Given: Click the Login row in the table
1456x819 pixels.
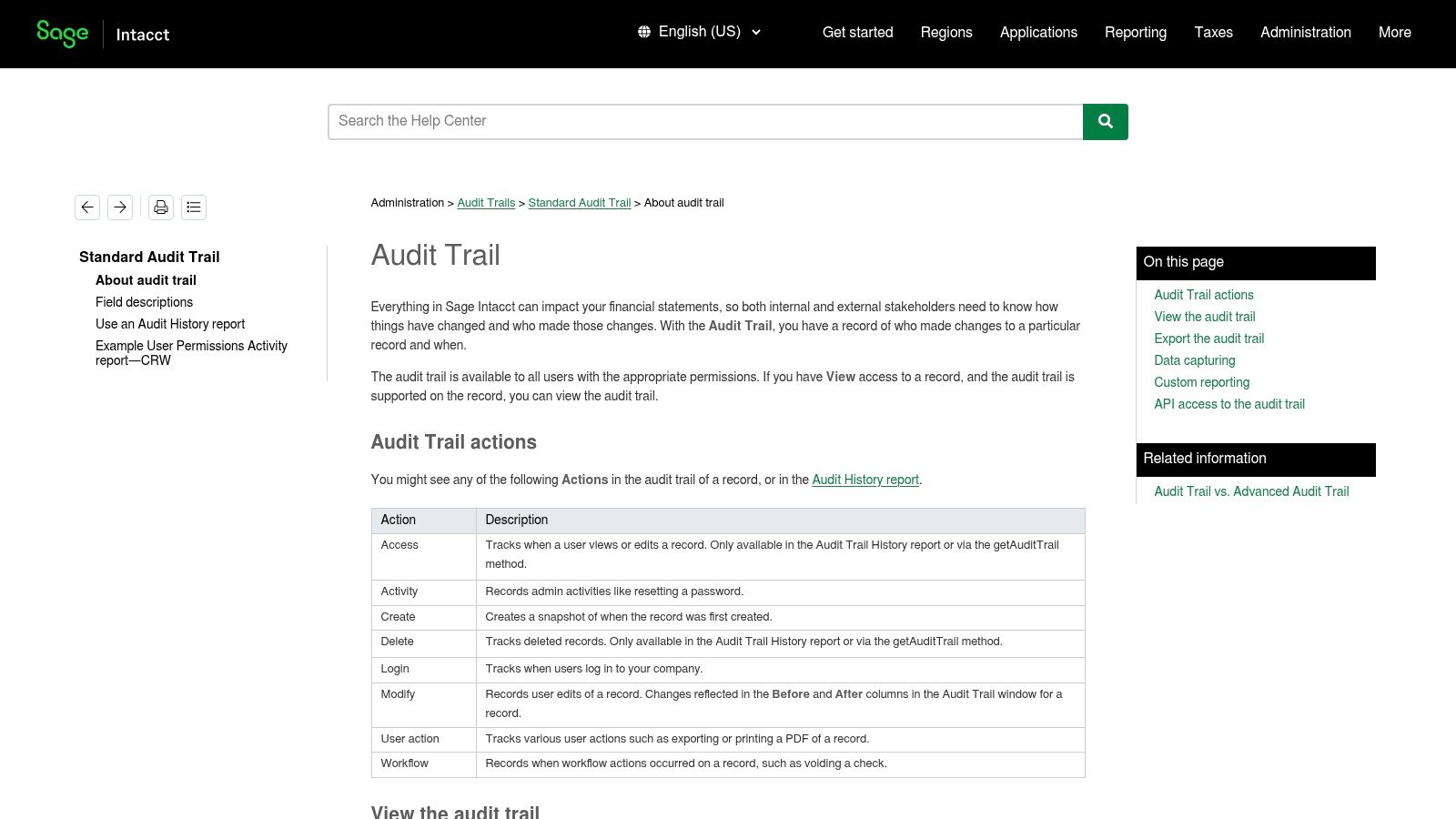Looking at the screenshot, I should [x=728, y=670].
